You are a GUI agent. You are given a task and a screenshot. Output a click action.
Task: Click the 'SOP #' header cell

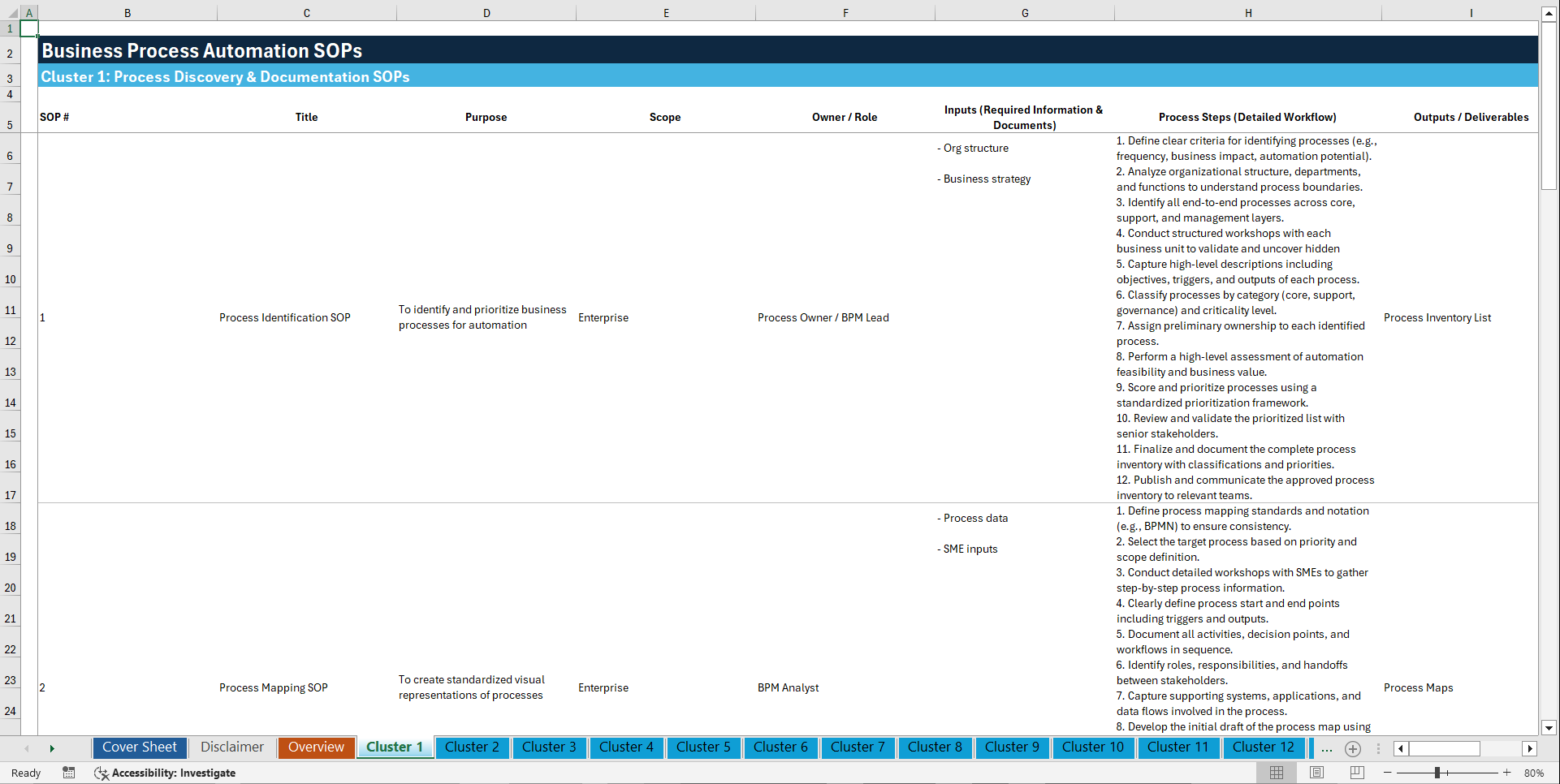coord(127,117)
